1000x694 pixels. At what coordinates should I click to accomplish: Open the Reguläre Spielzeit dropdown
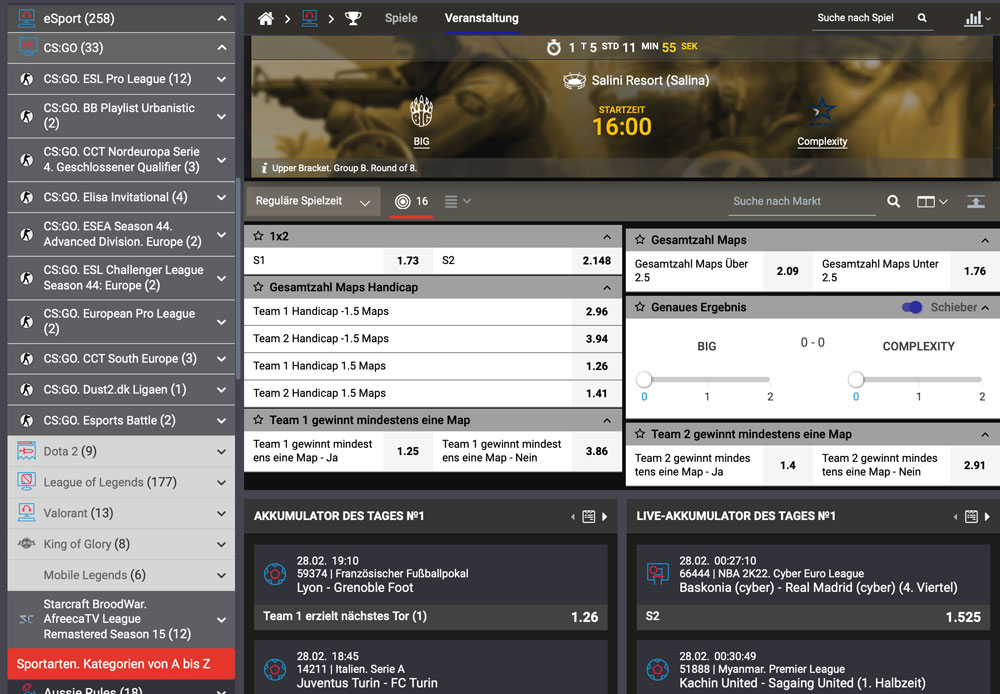coord(313,202)
